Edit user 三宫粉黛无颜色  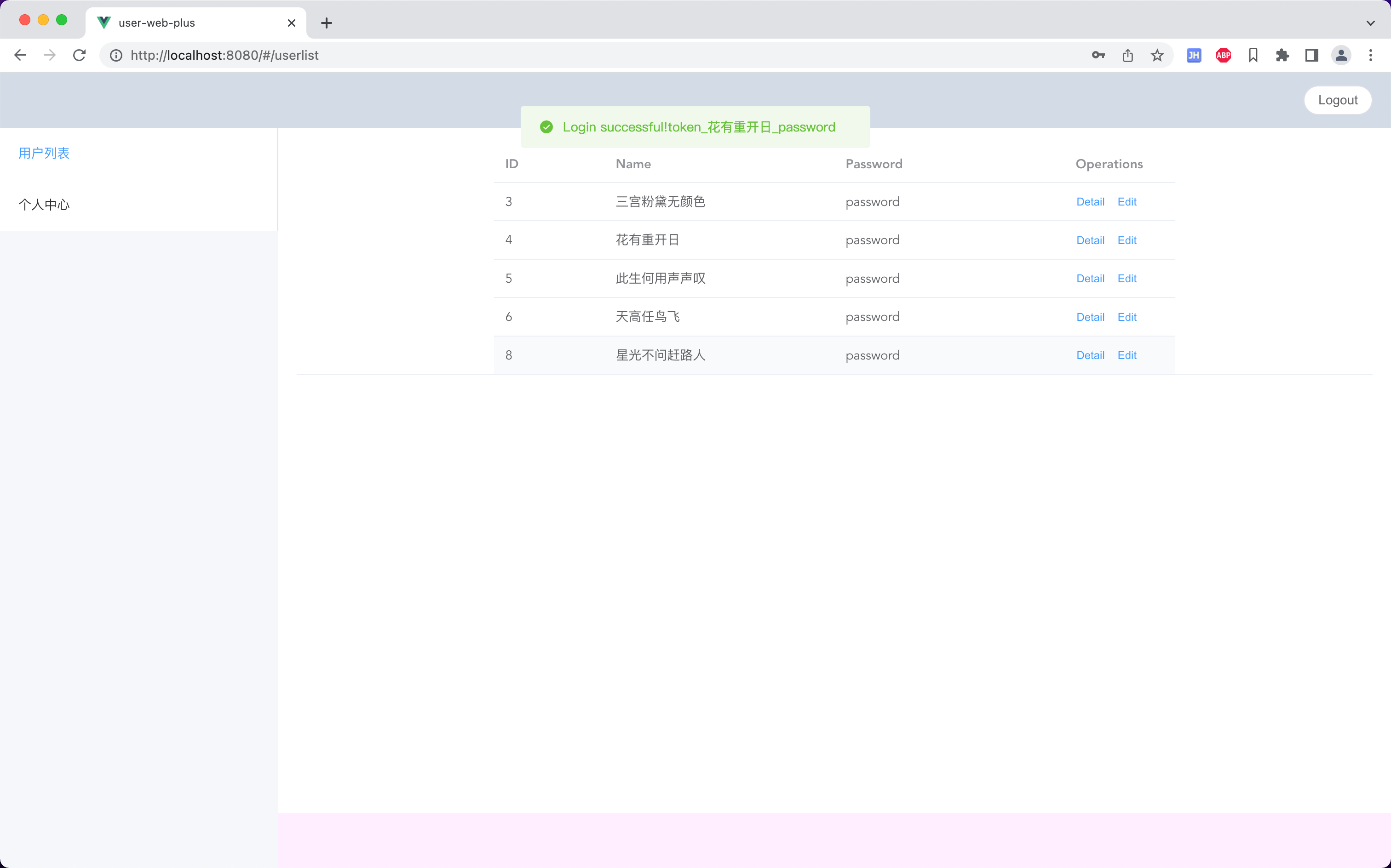[x=1127, y=202]
